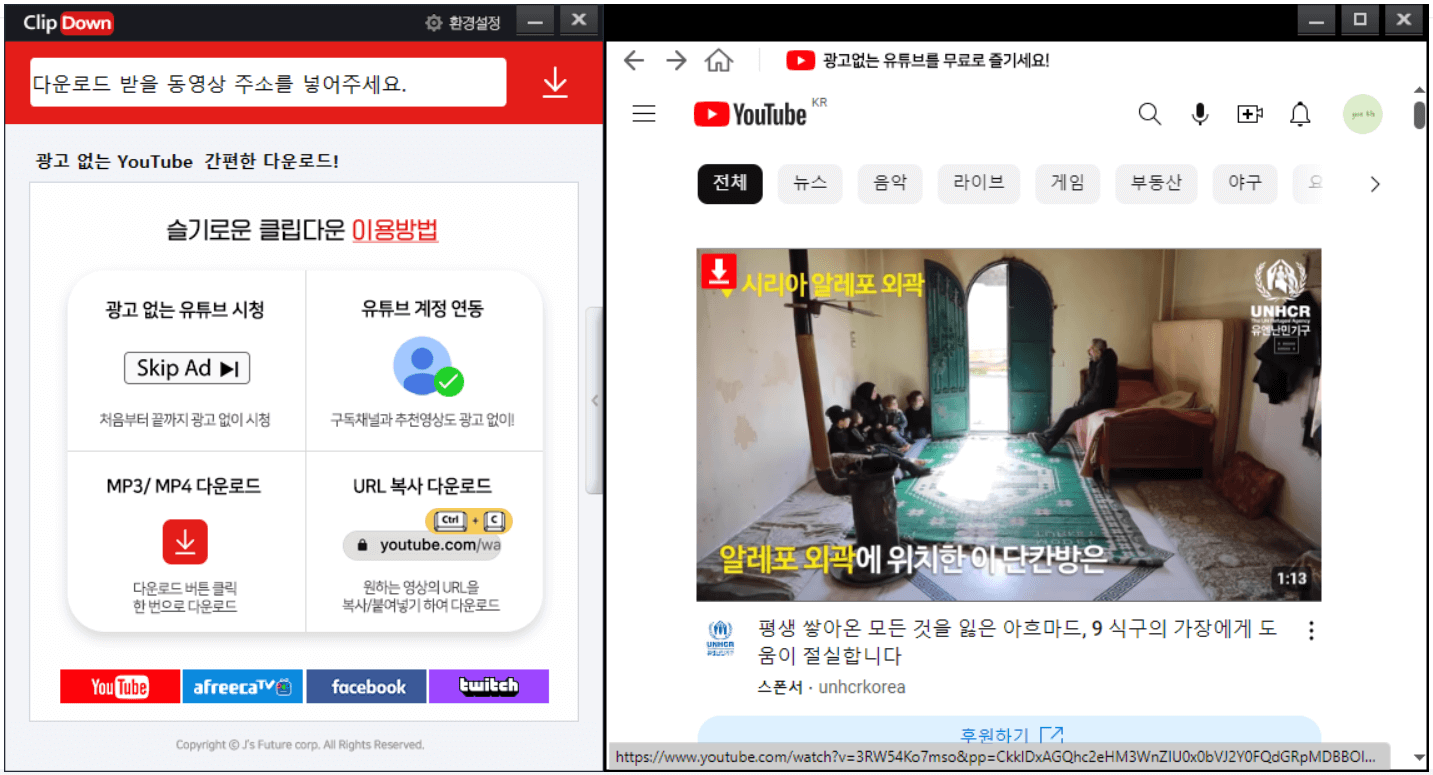Open the YouTube account avatar

pos(1362,114)
